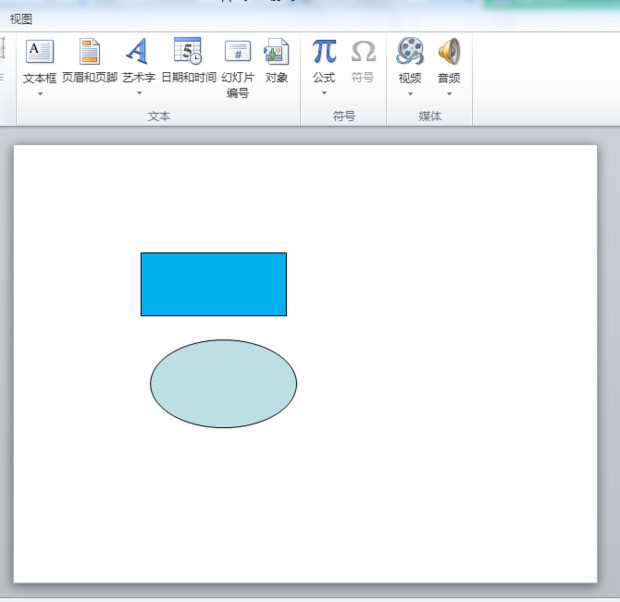The height and width of the screenshot is (602, 620).
Task: Click the 媒体 group label
Action: (430, 117)
